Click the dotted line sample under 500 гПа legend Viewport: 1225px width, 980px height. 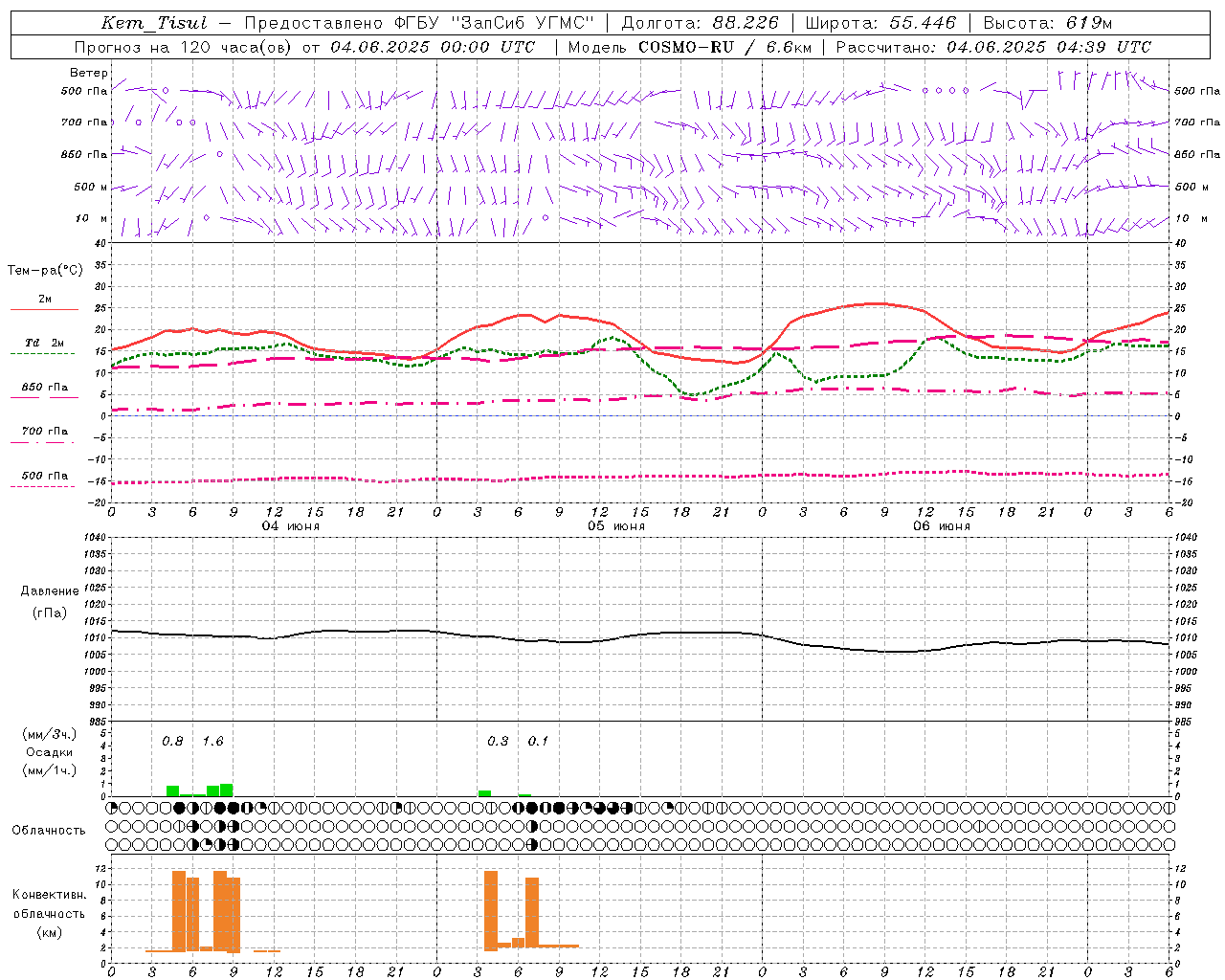[42, 487]
